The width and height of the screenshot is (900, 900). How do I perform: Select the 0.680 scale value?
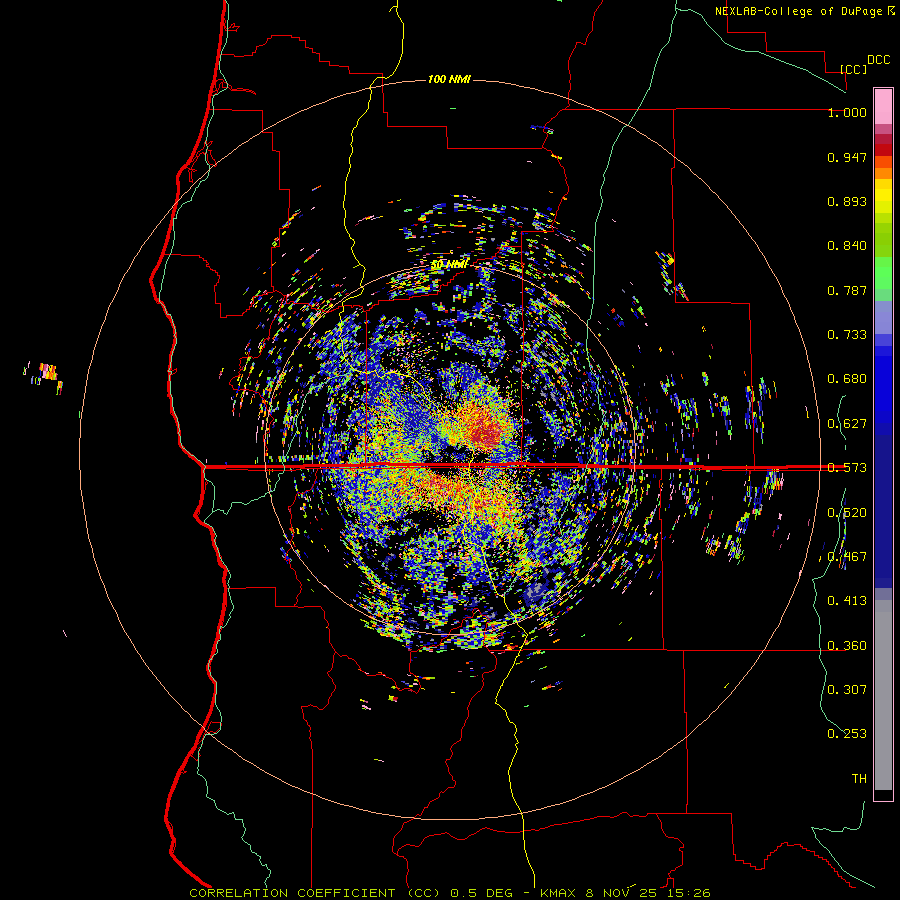click(847, 379)
